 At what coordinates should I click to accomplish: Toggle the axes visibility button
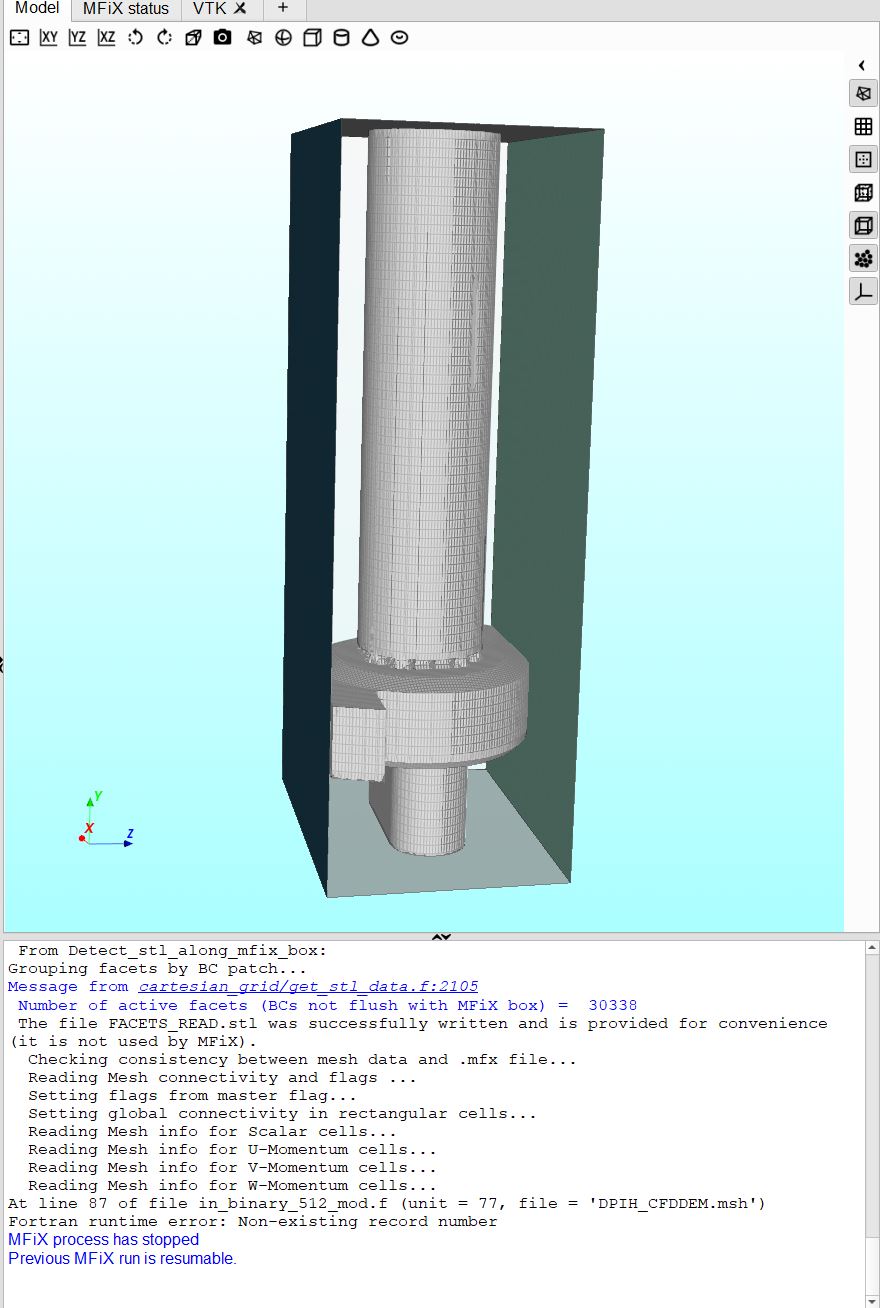(863, 291)
